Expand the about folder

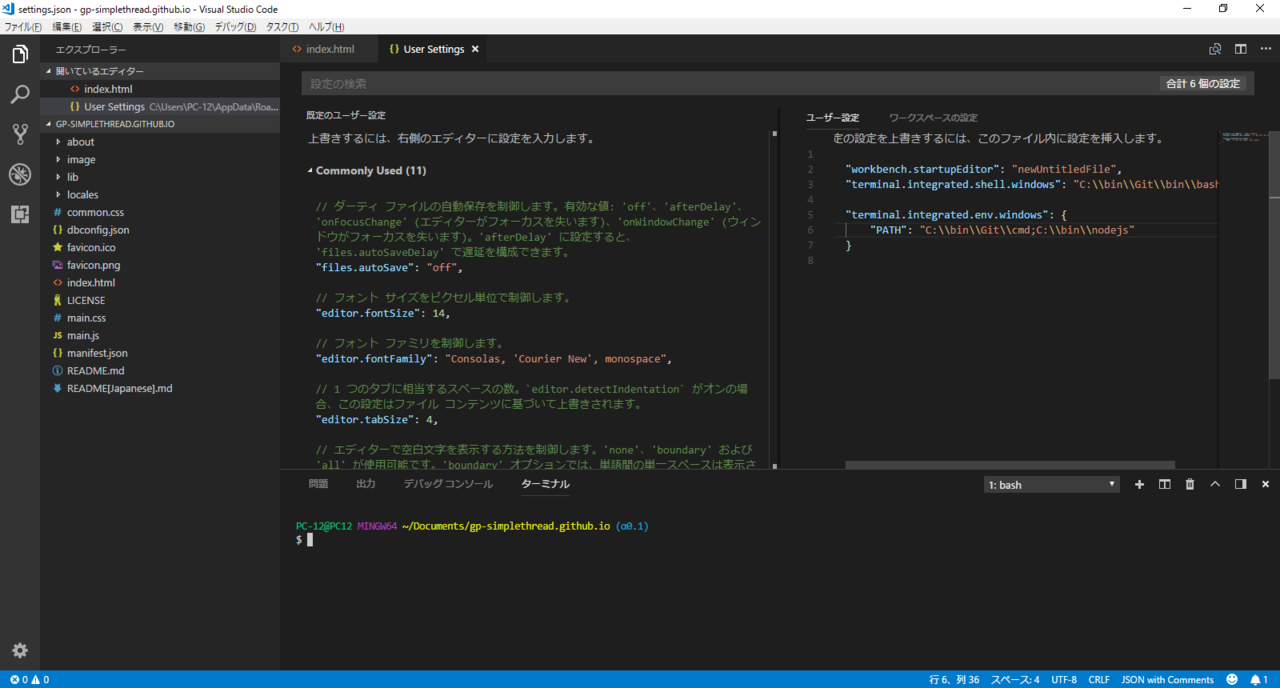point(81,142)
